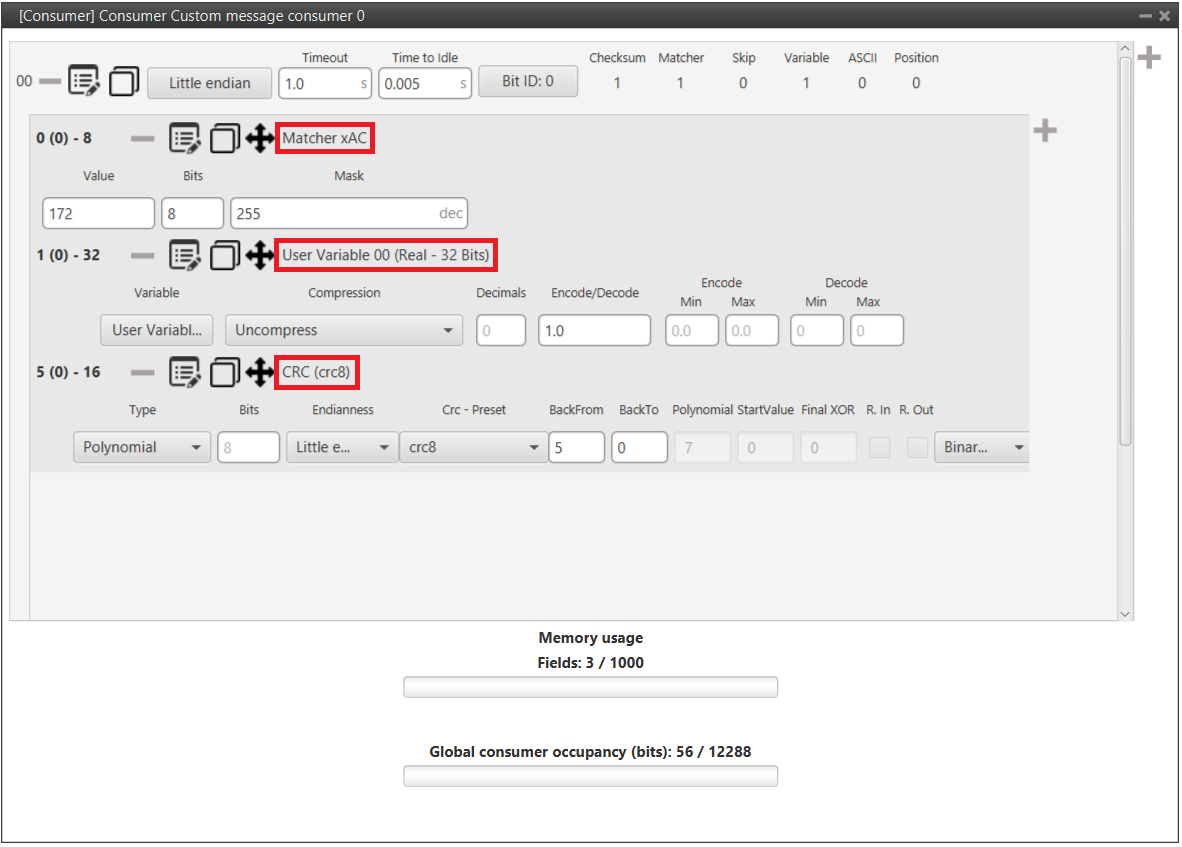Add a new message with the top-right plus icon

pyautogui.click(x=1149, y=58)
